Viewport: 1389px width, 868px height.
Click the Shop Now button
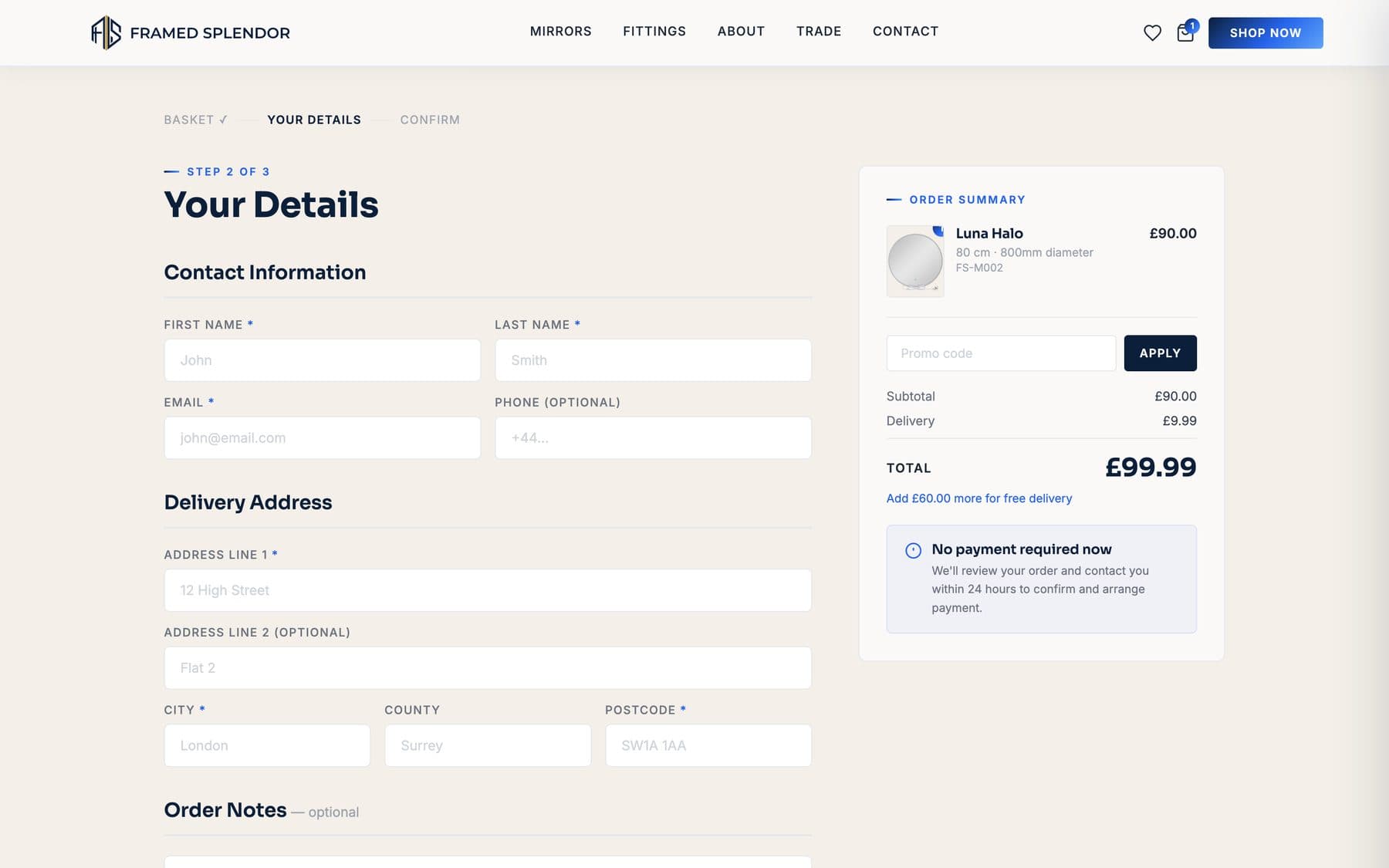1266,33
